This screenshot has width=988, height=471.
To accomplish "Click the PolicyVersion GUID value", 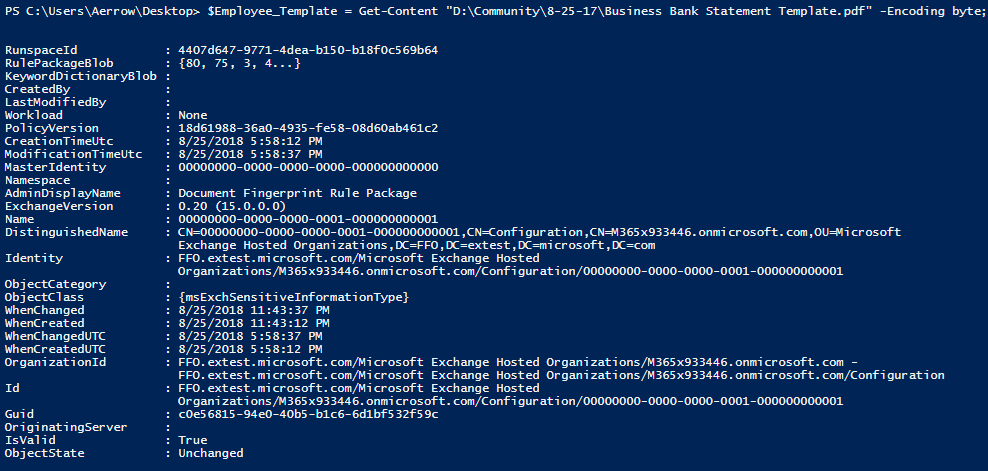I will coord(308,128).
